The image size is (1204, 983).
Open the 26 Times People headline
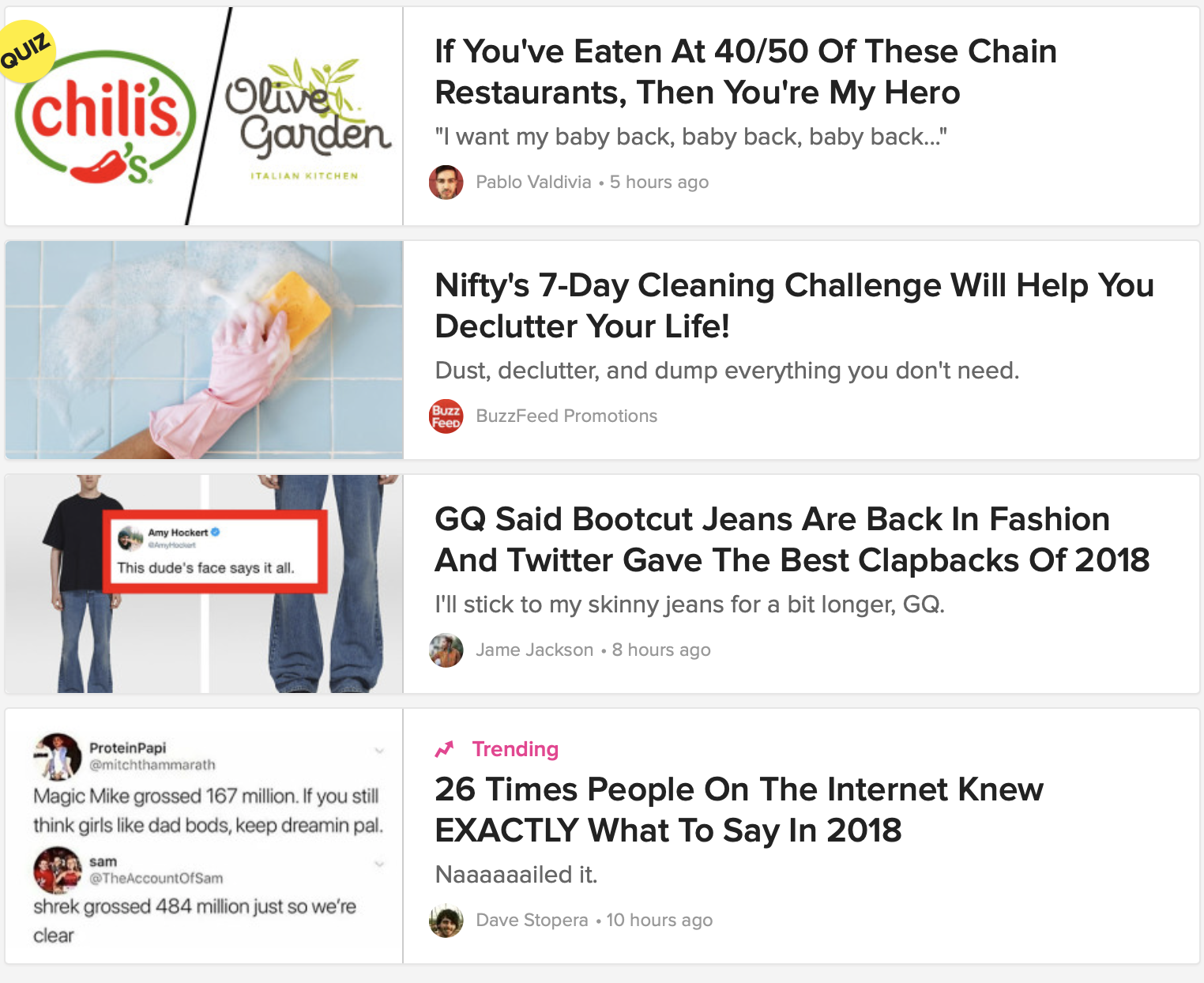pyautogui.click(x=739, y=810)
